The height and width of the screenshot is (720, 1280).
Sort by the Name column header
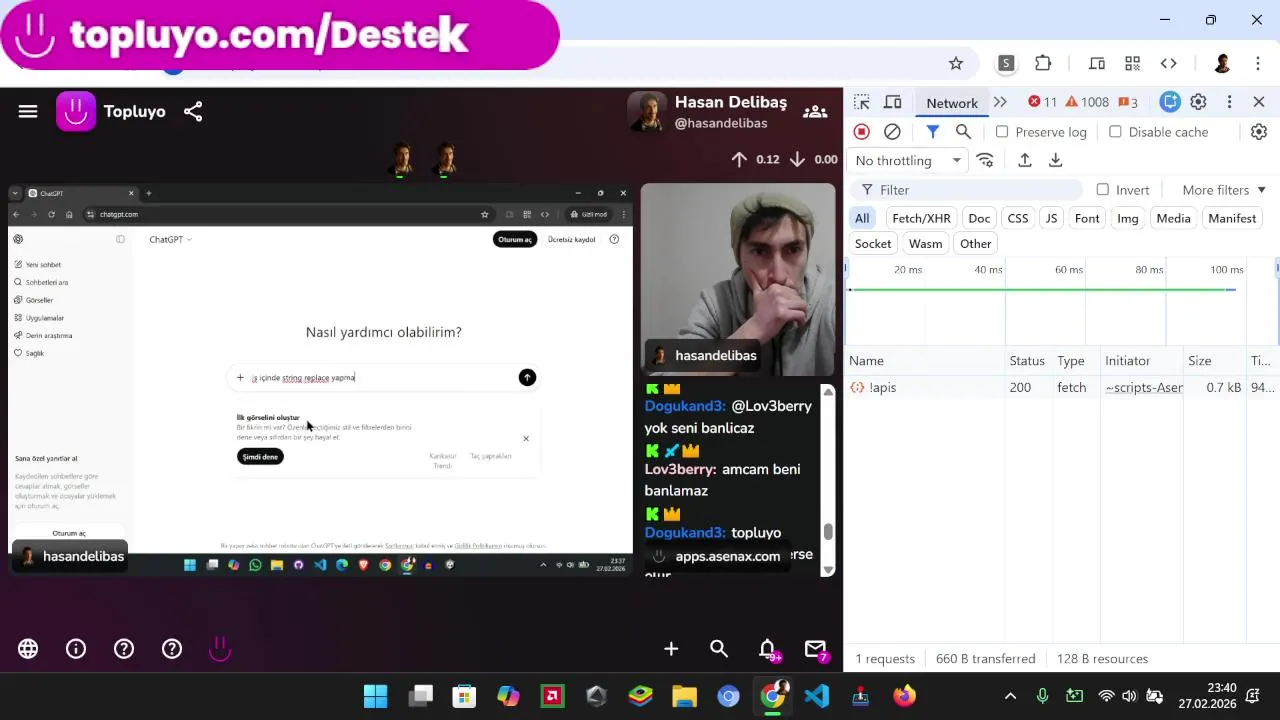click(925, 361)
